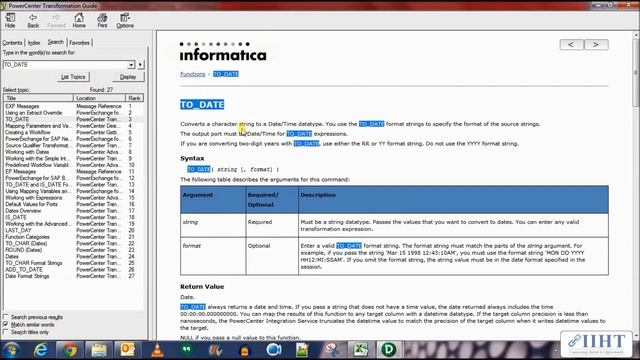Viewport: 640px width, 360px height.
Task: Open Source Qualifier Transformat... result
Action: pyautogui.click(x=38, y=145)
